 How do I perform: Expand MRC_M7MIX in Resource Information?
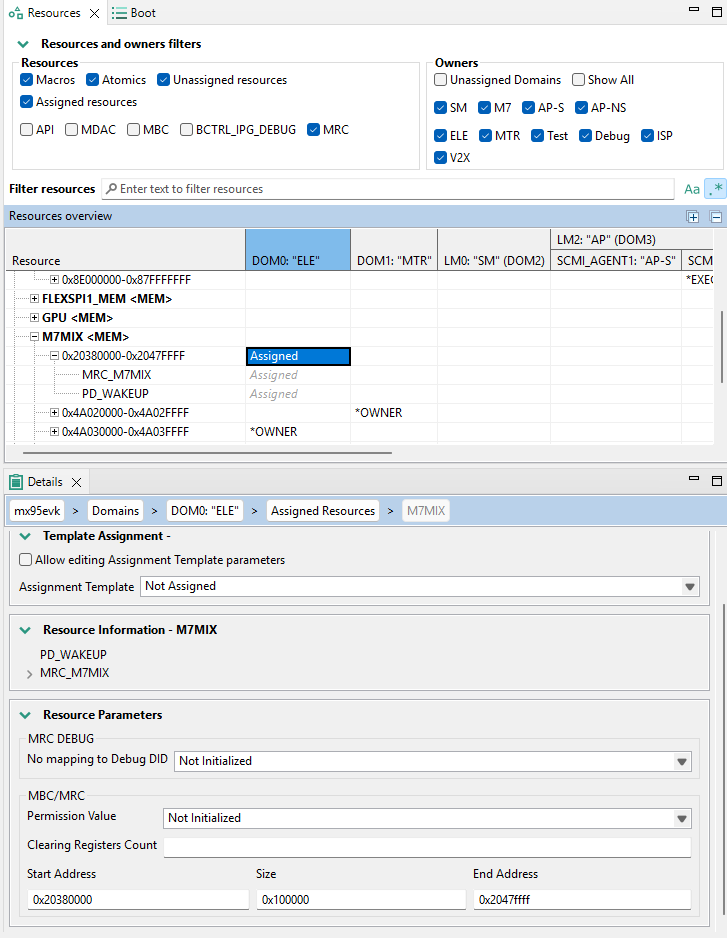pos(29,674)
